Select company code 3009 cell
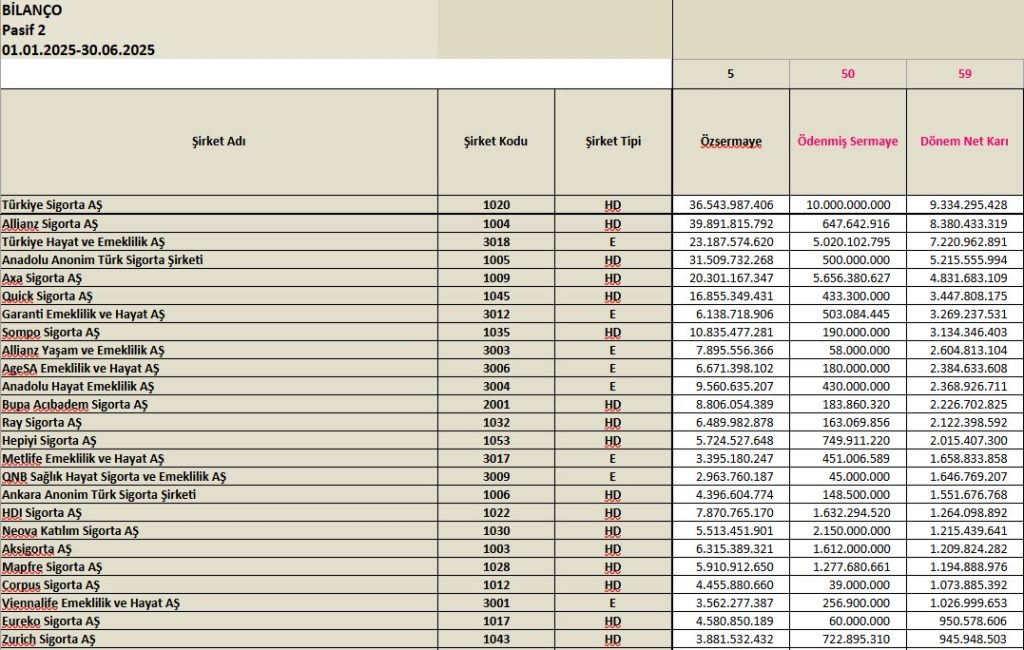The image size is (1024, 650). pos(496,477)
